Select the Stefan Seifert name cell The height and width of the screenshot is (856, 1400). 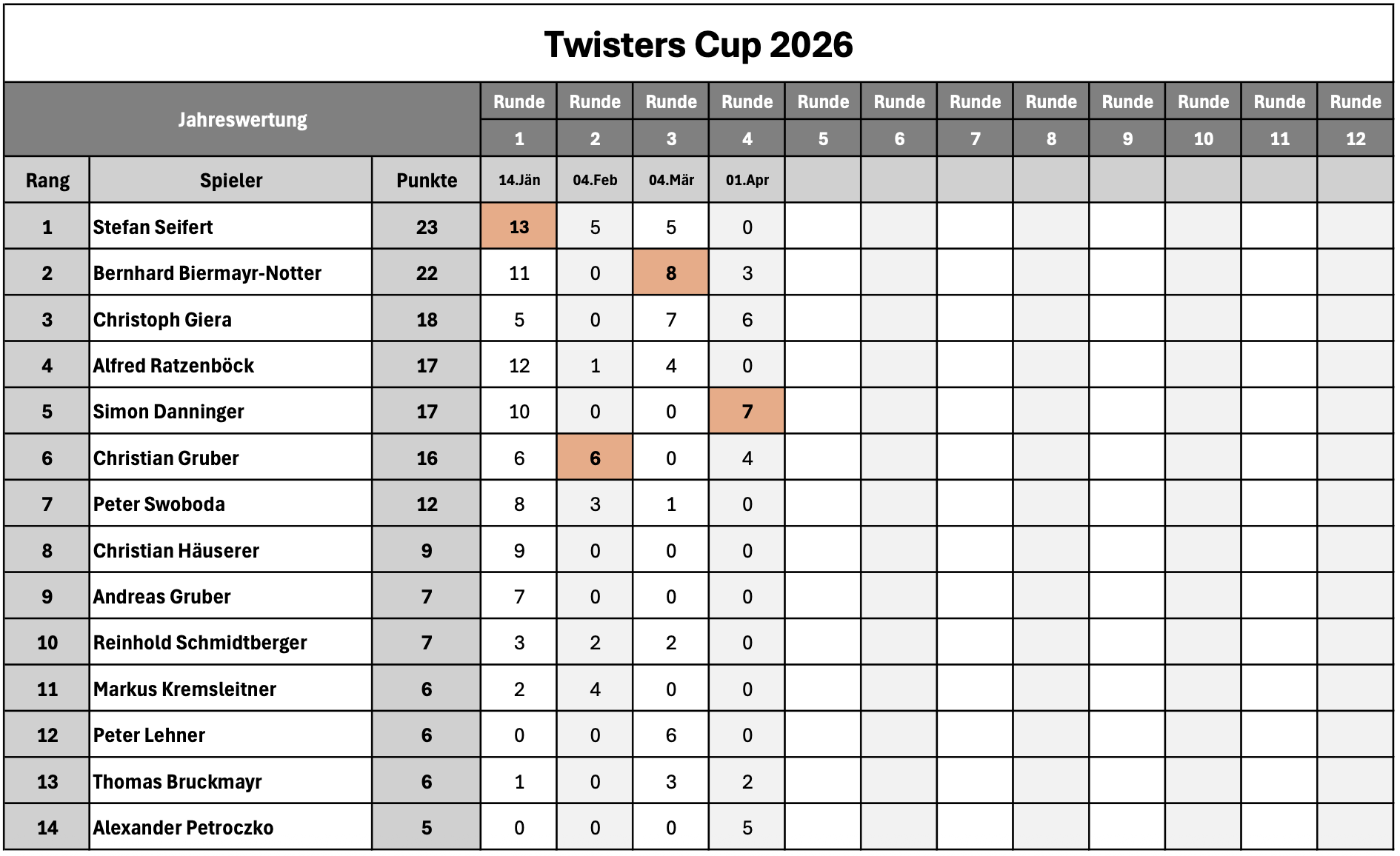coord(230,227)
